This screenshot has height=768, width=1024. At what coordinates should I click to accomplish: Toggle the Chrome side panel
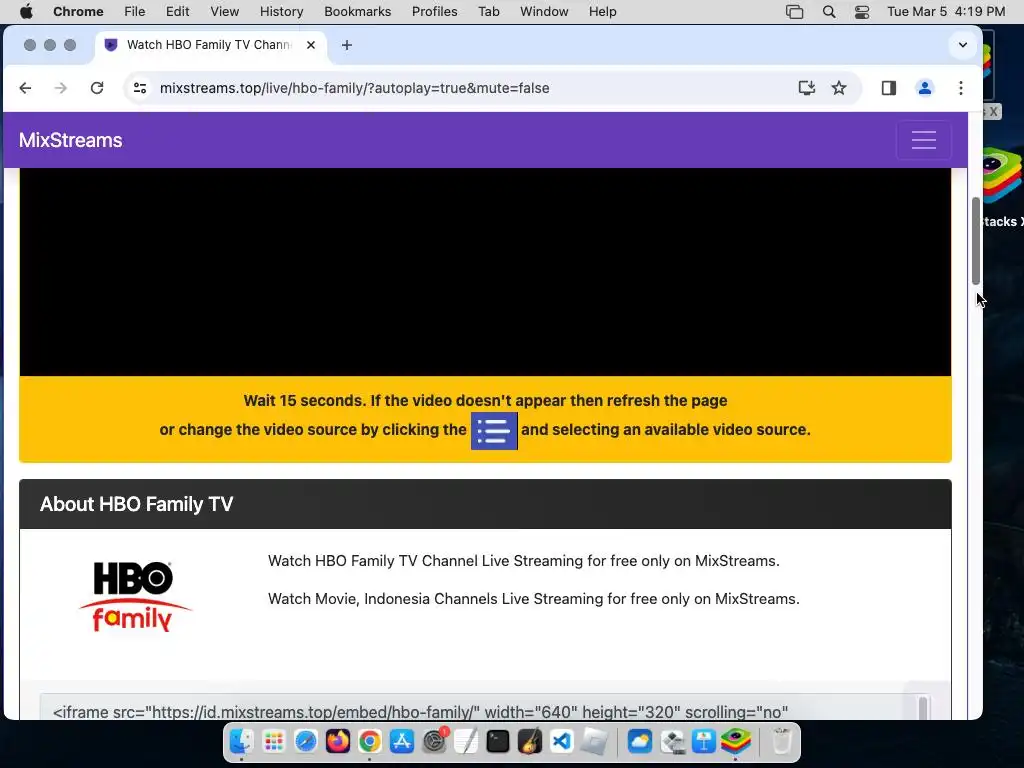point(889,88)
